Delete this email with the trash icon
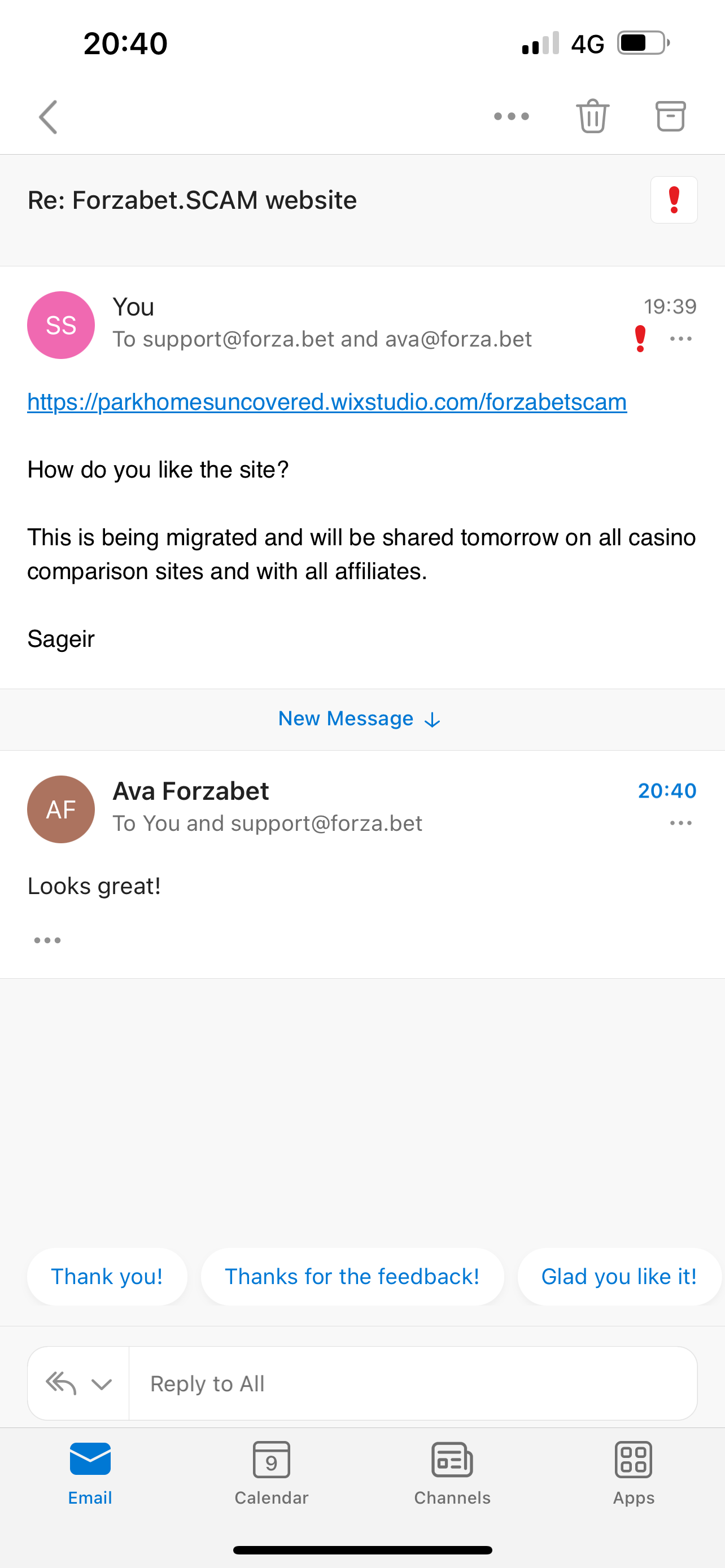 point(592,116)
